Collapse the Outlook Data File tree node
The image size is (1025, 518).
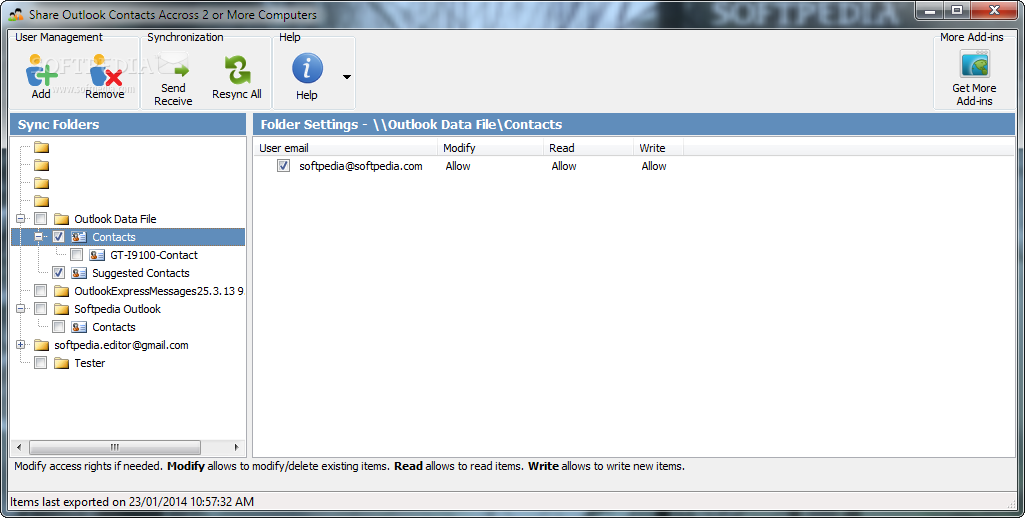(21, 218)
